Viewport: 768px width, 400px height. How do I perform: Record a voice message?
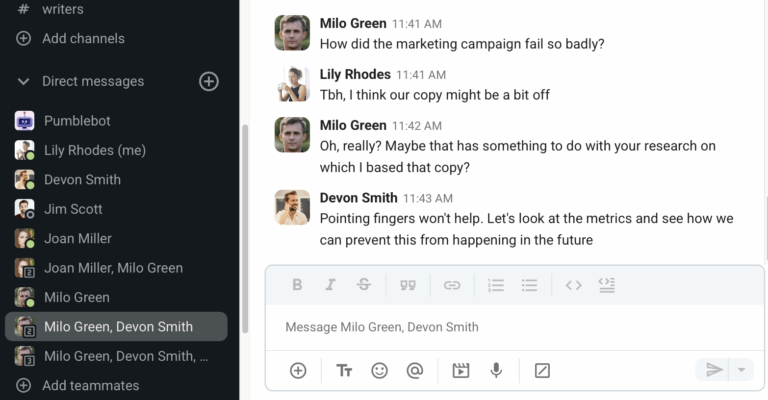tap(496, 370)
